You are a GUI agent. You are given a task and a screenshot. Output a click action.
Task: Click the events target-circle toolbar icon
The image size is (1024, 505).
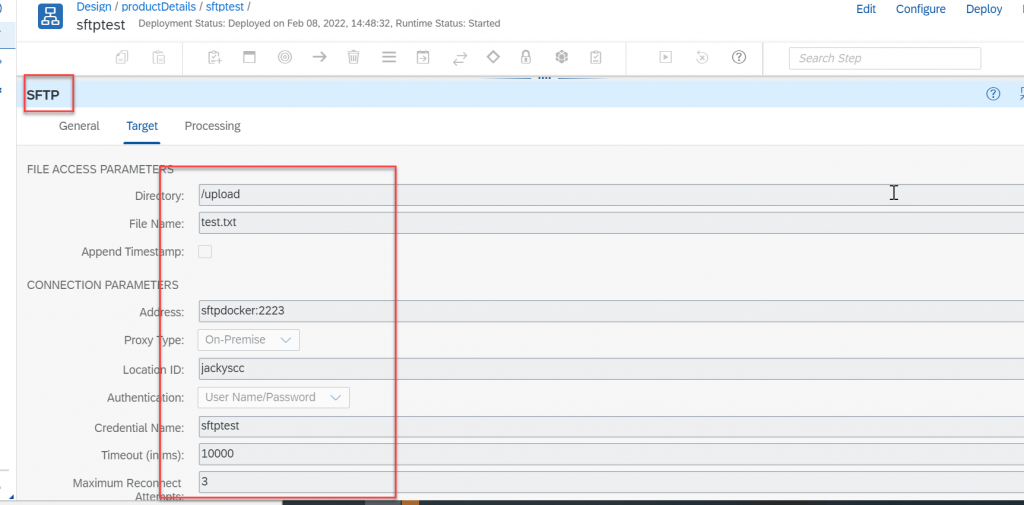(285, 57)
